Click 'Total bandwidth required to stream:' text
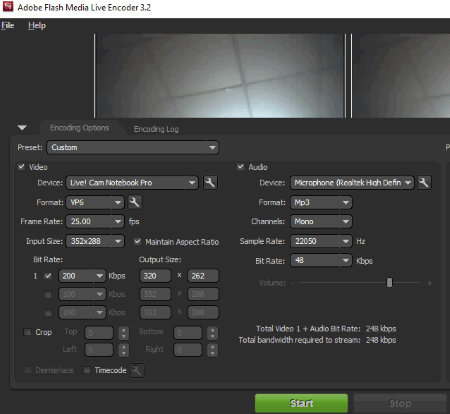Image resolution: width=450 pixels, height=414 pixels. (x=299, y=340)
